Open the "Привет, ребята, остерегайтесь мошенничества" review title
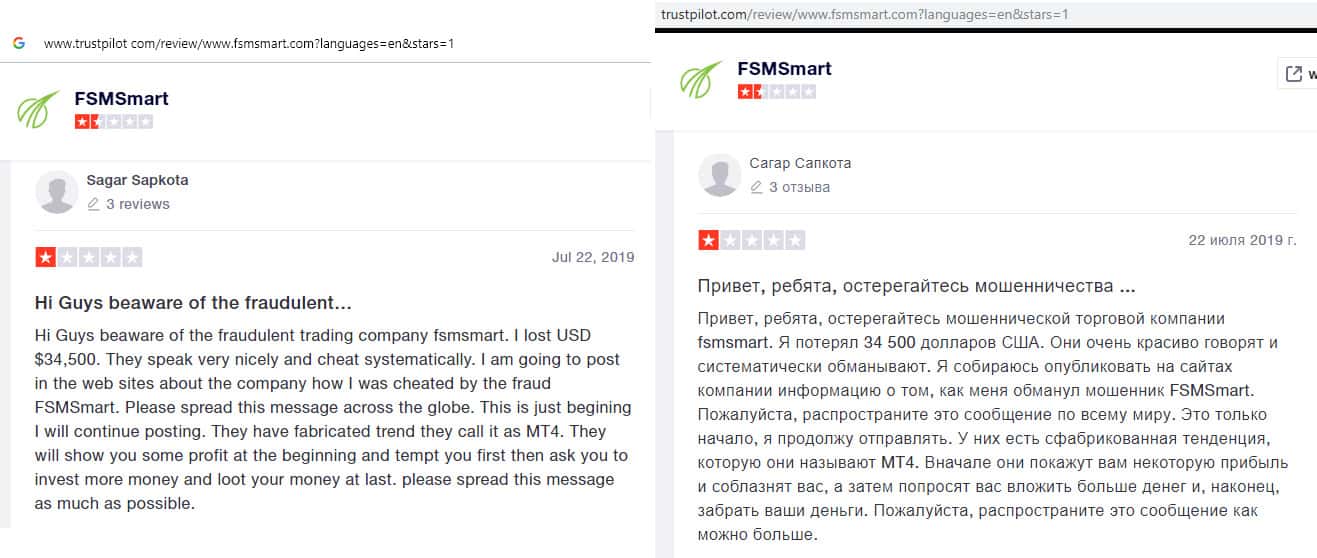The width and height of the screenshot is (1317, 558). 916,286
